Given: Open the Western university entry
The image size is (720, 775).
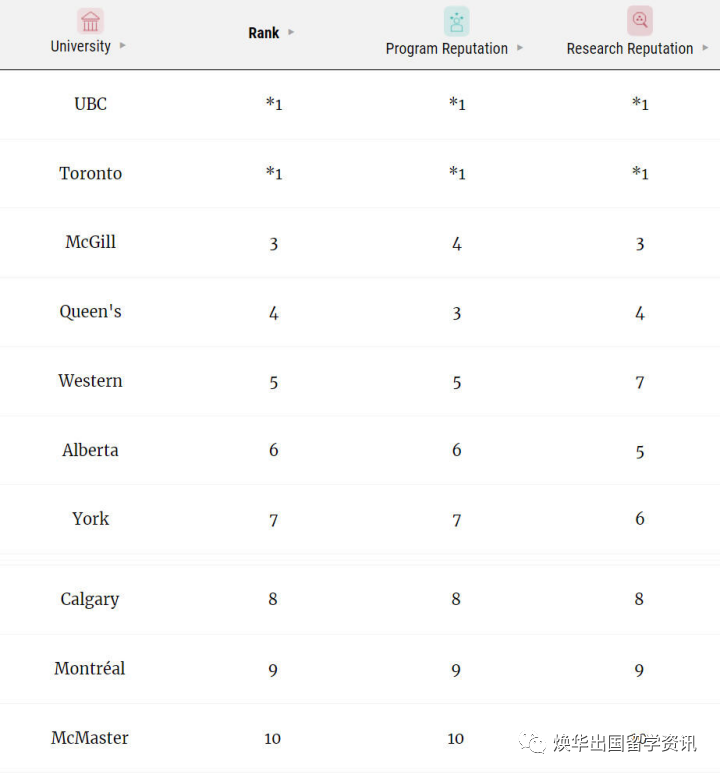Looking at the screenshot, I should click(x=90, y=381).
